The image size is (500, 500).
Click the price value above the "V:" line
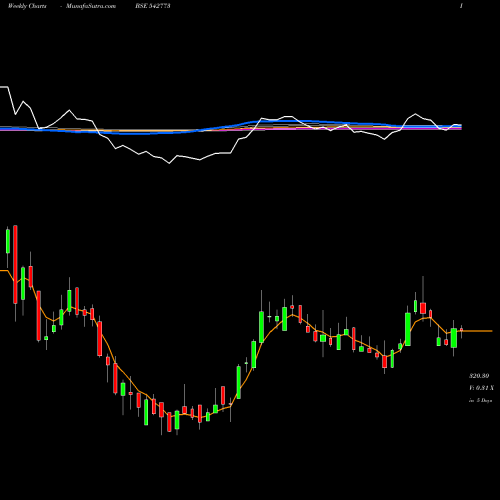click(479, 376)
